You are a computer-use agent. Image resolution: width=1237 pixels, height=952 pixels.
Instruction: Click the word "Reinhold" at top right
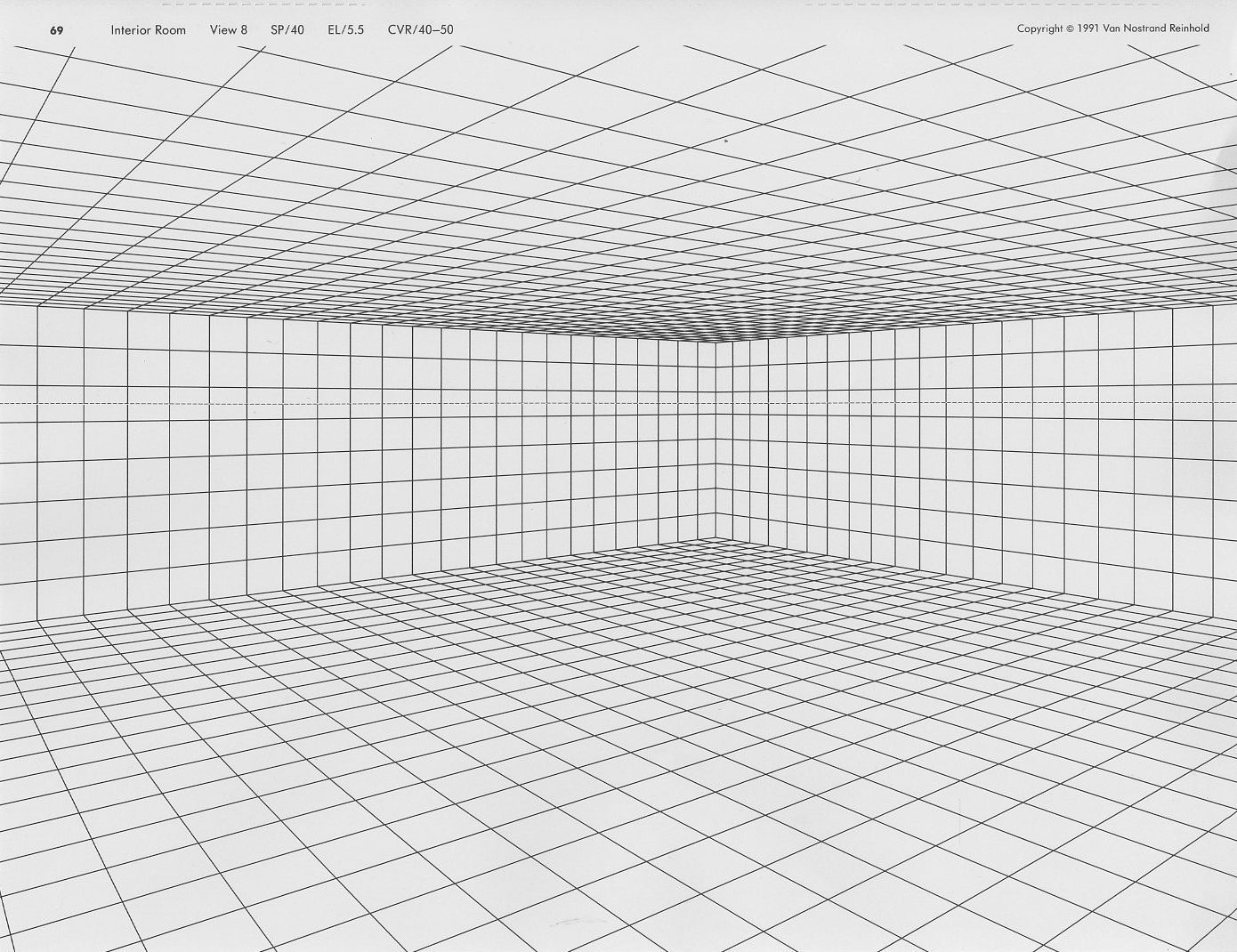[1187, 28]
